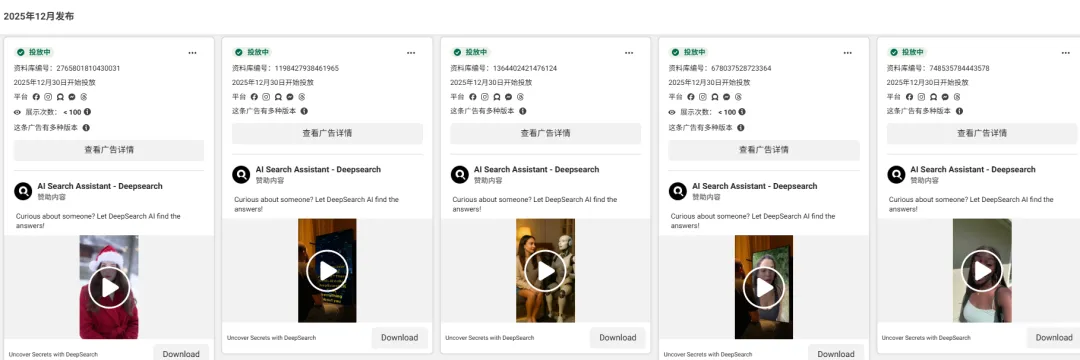Open advertiser name link on ad 748535784443578
The width and height of the screenshot is (1080, 360).
tap(973, 170)
